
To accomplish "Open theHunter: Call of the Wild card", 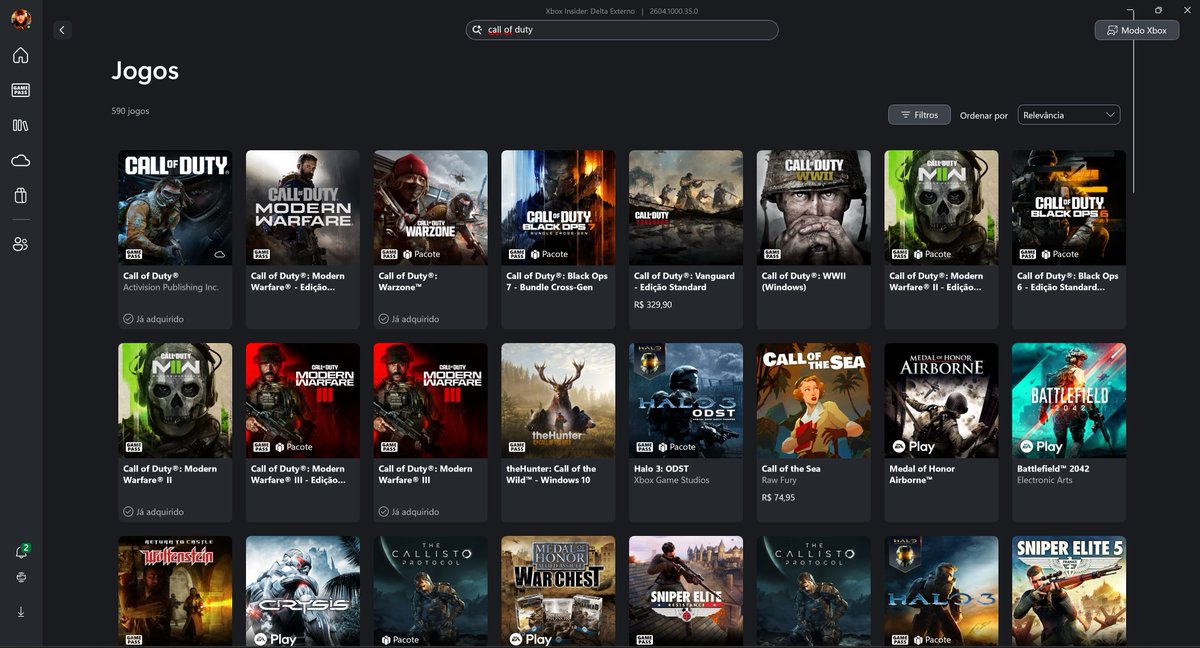I will click(x=558, y=433).
